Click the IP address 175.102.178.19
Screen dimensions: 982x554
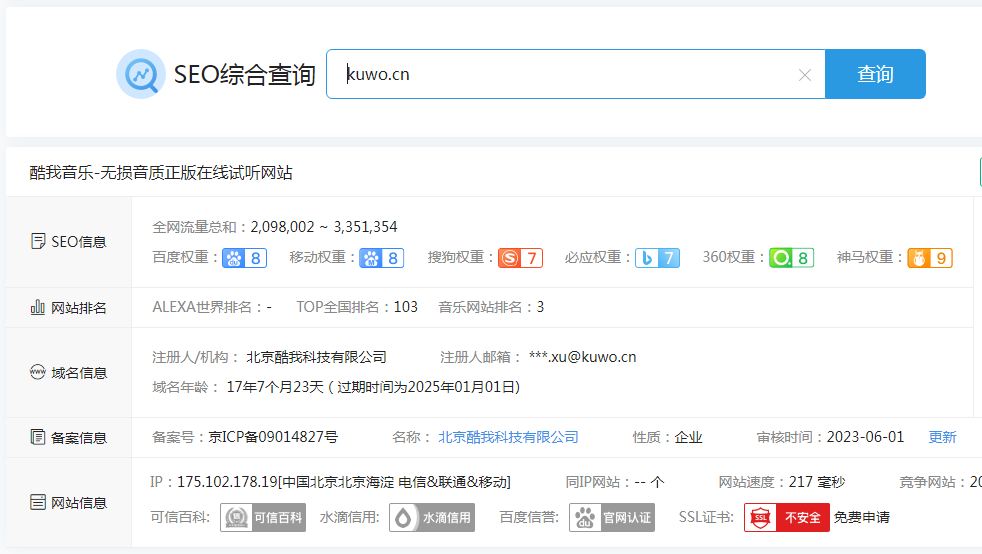pos(227,482)
